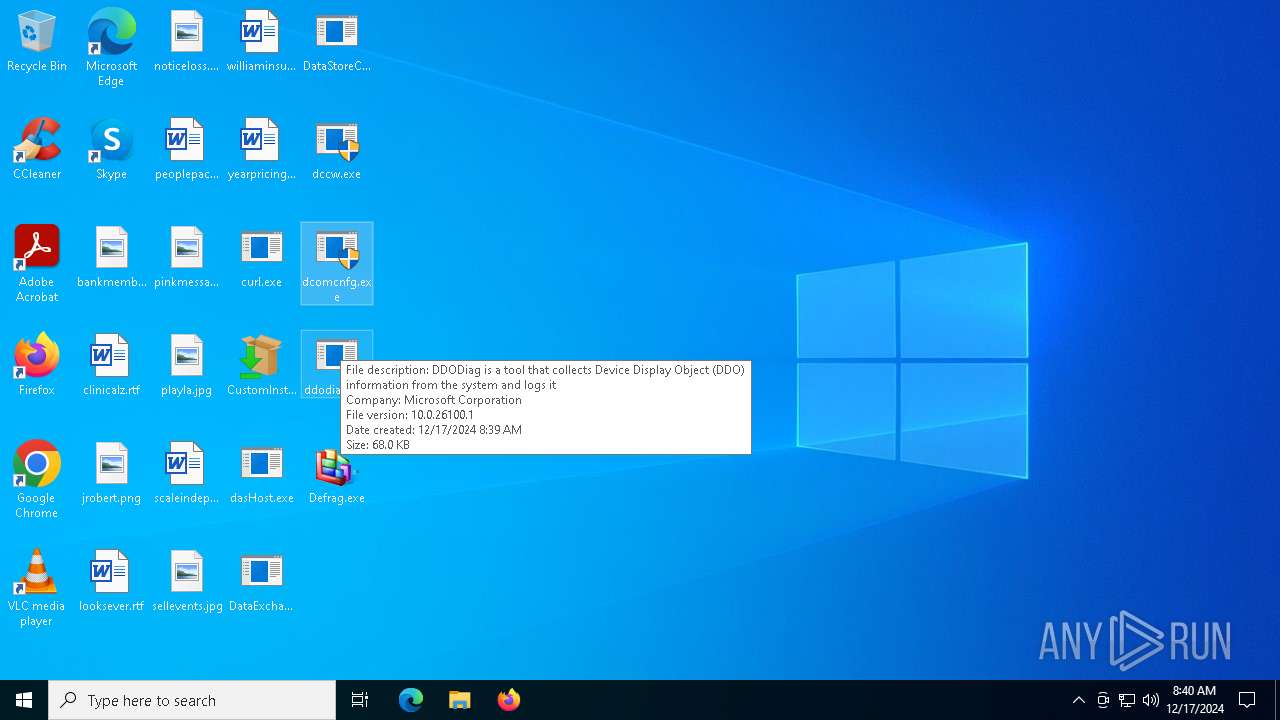Screen dimensions: 1280x720
Task: Select the sellevents.jpg image file
Action: point(186,582)
